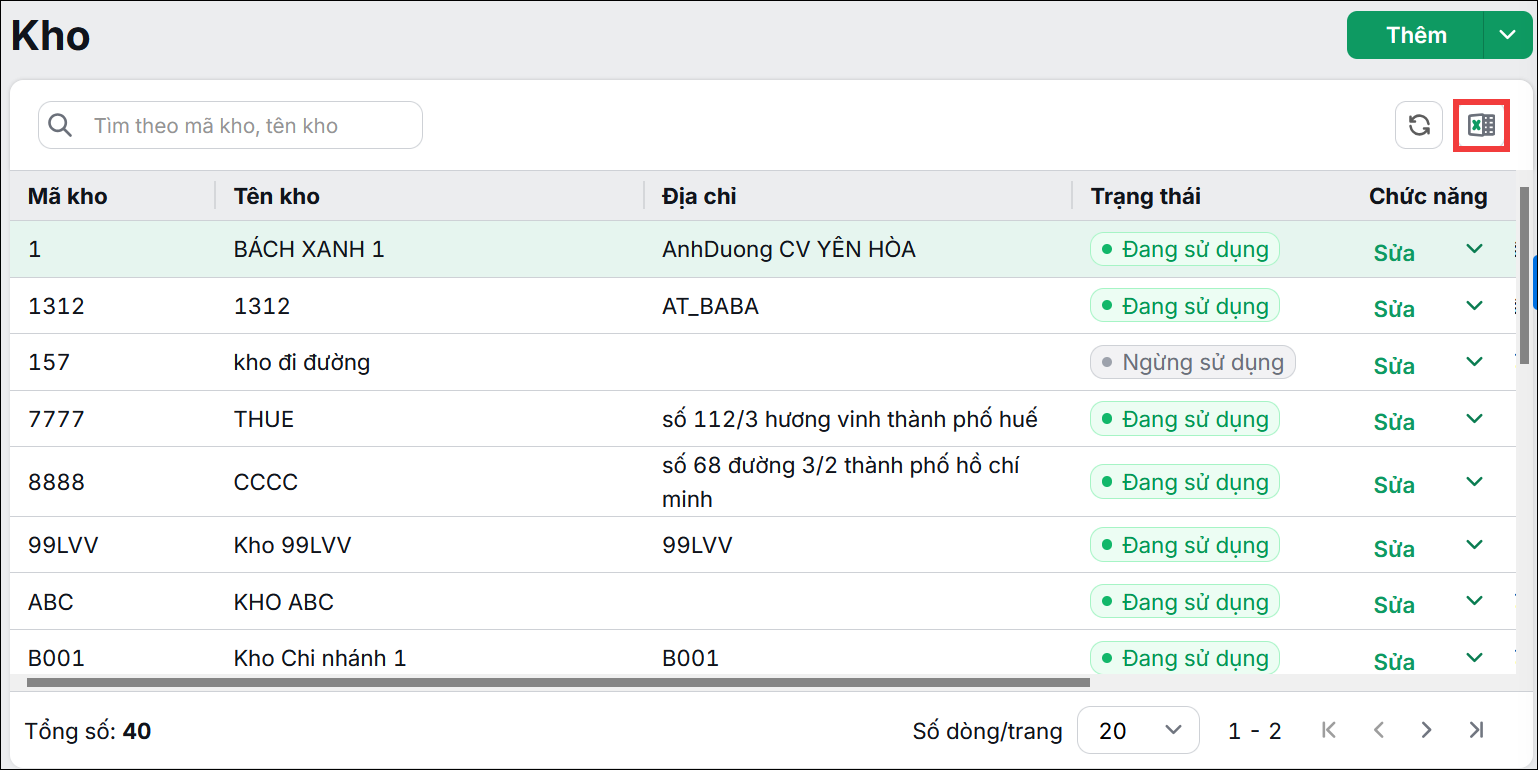Go to the next page
Viewport: 1538px width, 770px height.
[x=1427, y=730]
